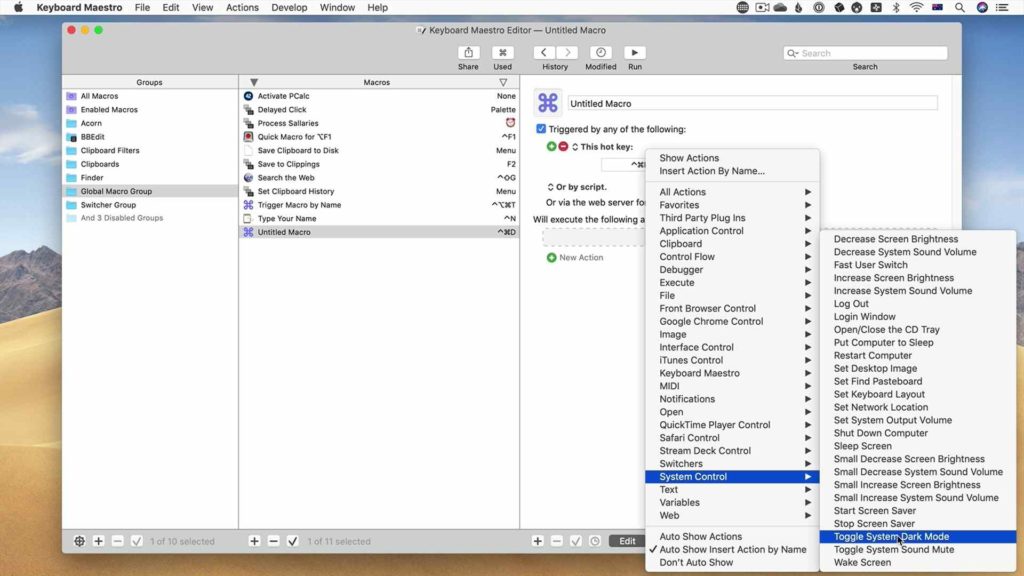This screenshot has width=1024, height=576.
Task: Select Wake Screen action
Action: pos(918,562)
